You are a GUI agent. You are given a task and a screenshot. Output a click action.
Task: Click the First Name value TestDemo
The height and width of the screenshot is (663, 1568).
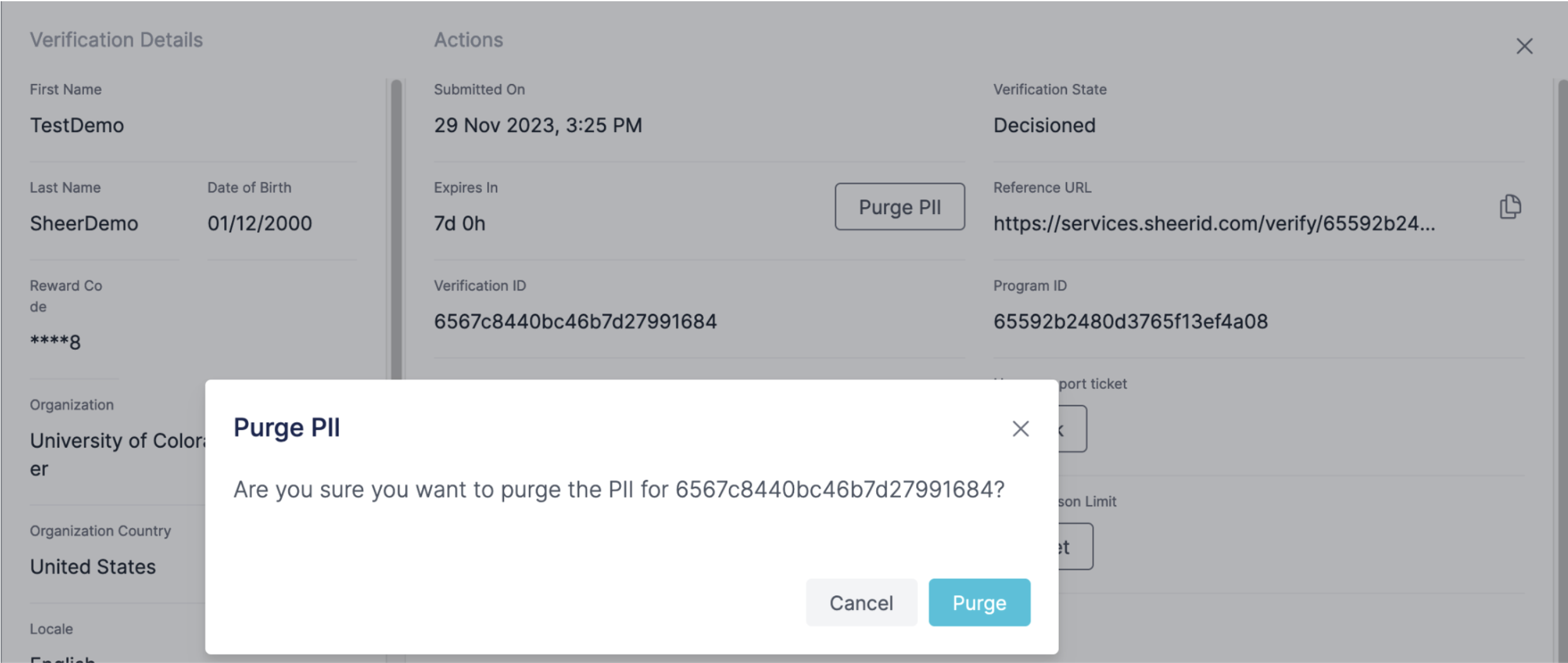(77, 126)
